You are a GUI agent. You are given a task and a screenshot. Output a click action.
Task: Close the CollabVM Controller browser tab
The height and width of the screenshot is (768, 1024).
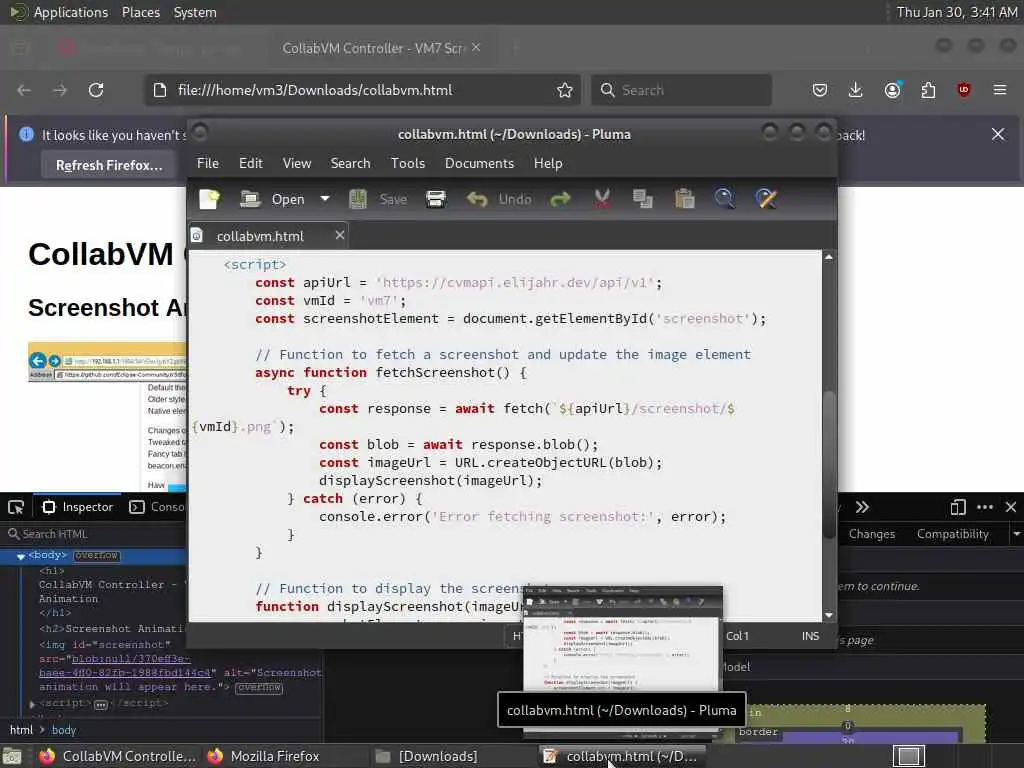(476, 47)
